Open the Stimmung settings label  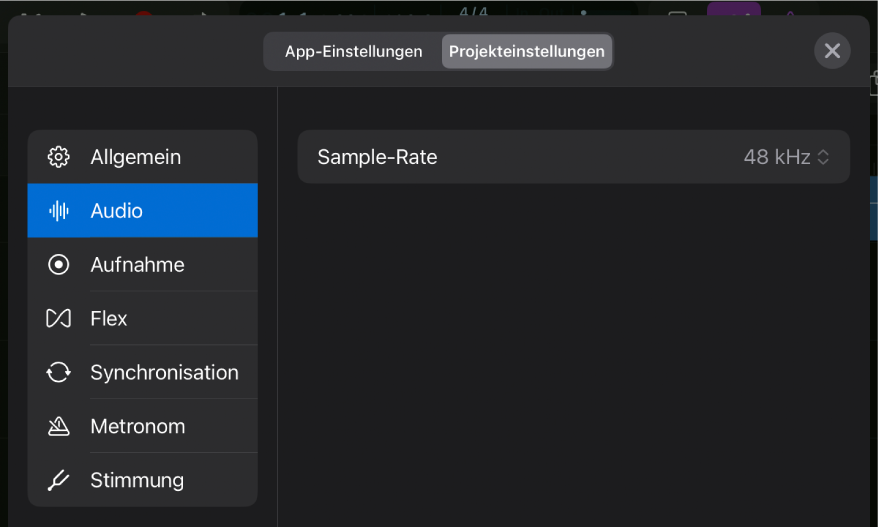pos(137,481)
